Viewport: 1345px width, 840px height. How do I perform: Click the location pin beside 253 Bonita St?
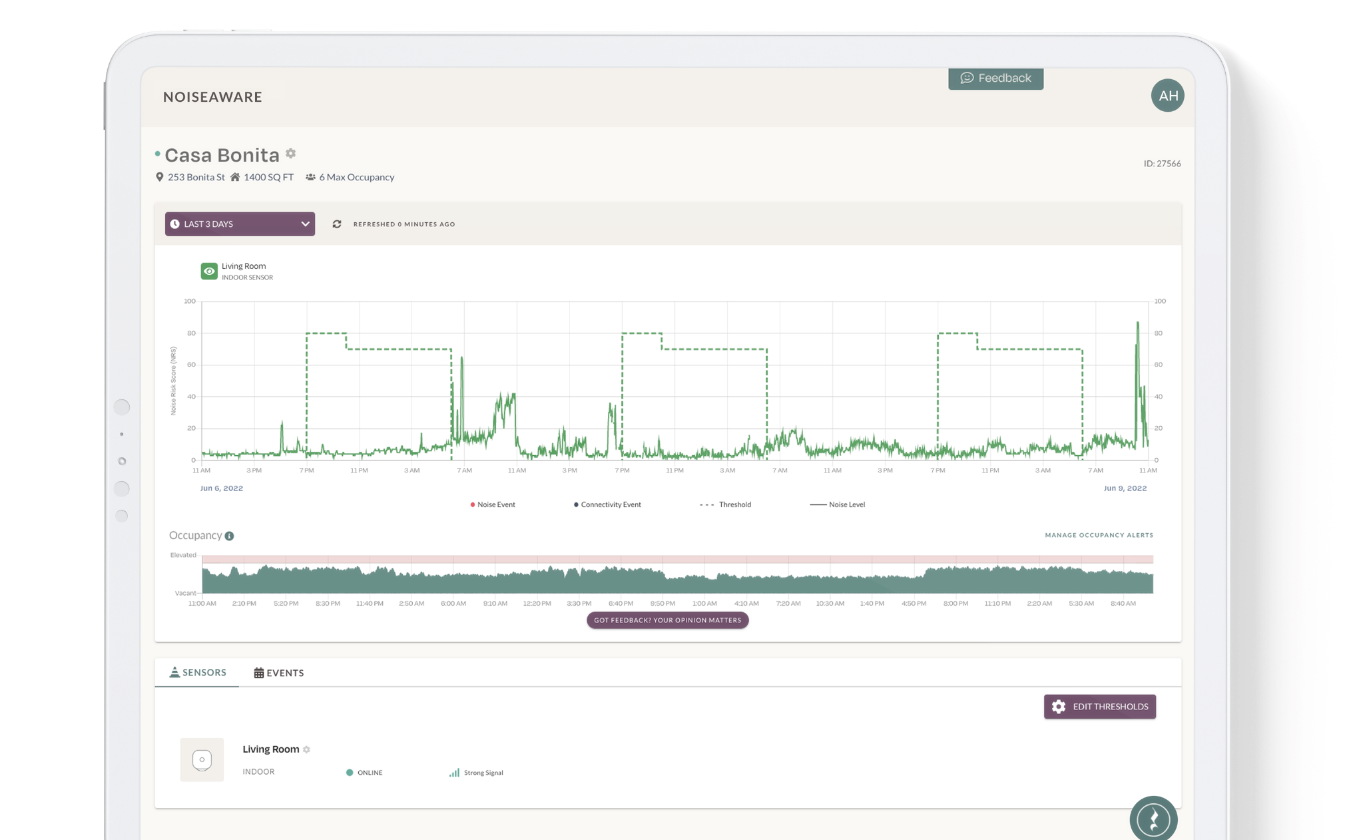tap(160, 177)
